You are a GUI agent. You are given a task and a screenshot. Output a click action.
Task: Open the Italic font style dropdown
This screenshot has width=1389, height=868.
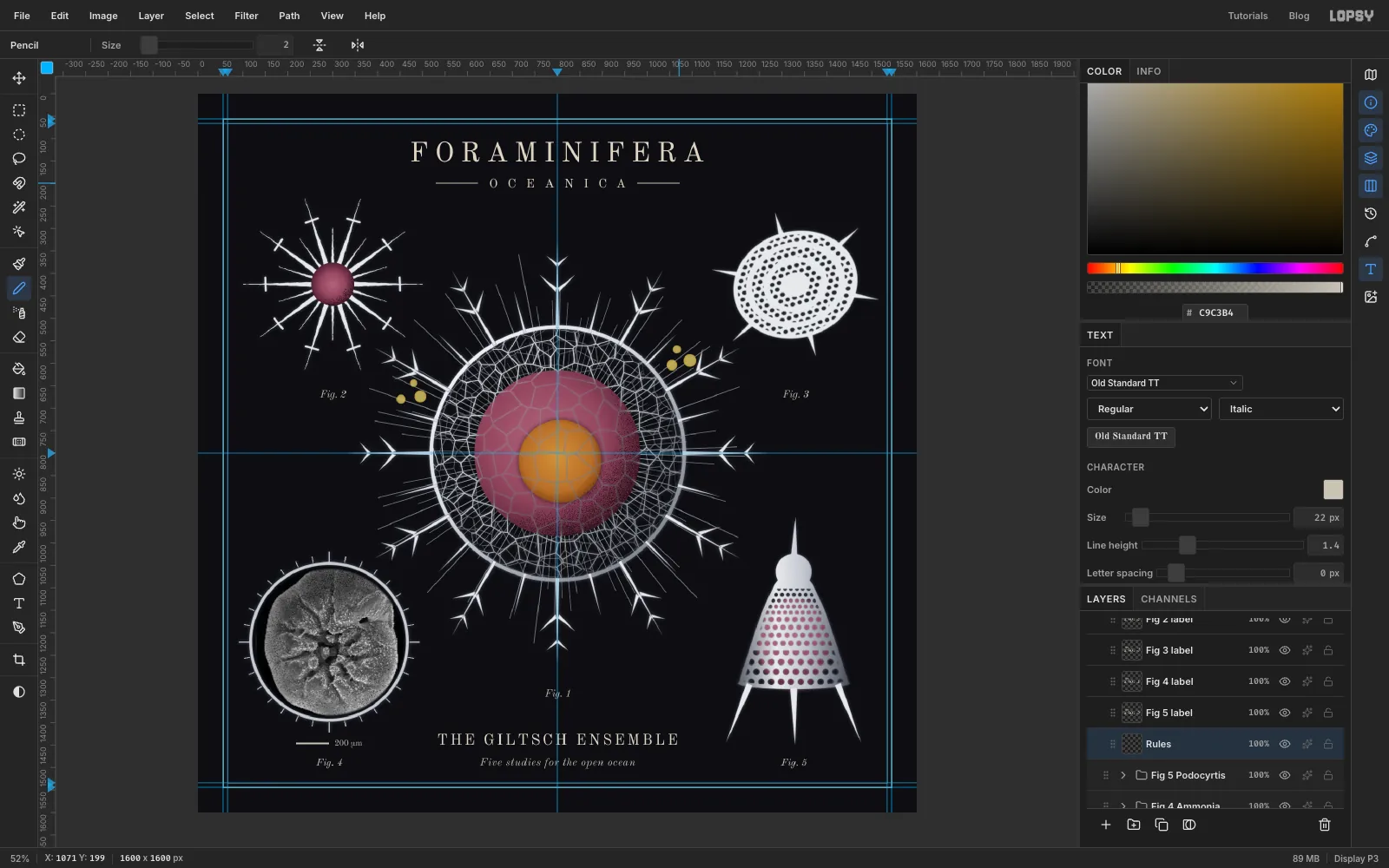point(1281,409)
